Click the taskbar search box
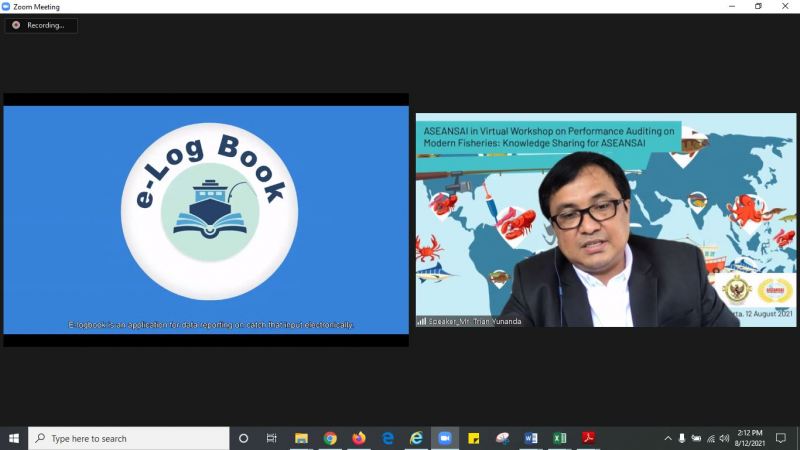The width and height of the screenshot is (800, 450). (x=128, y=438)
